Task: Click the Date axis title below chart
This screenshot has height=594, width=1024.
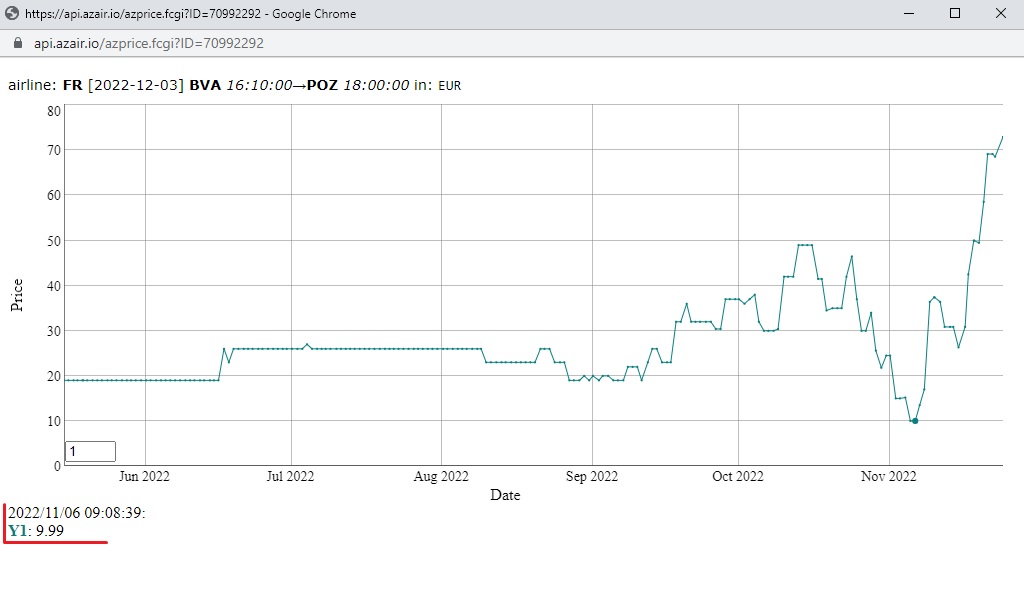Action: click(x=505, y=495)
